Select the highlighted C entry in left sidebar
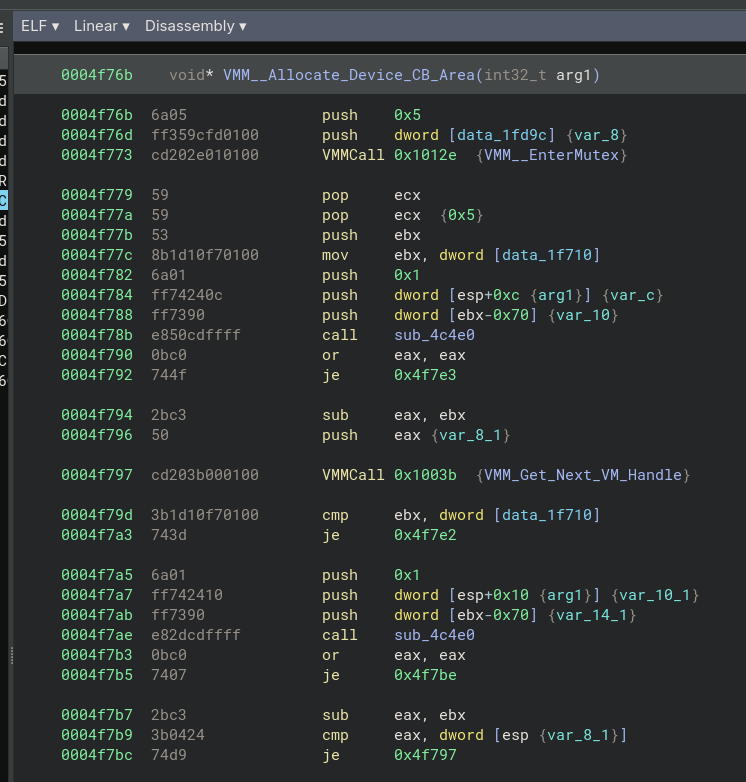Viewport: 746px width, 782px height. click(3, 201)
